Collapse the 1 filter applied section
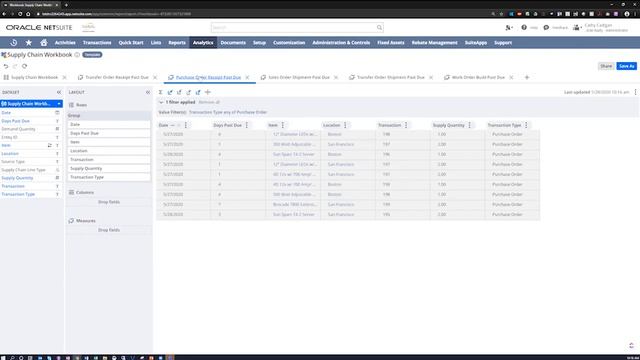The image size is (640, 360). click(x=161, y=102)
